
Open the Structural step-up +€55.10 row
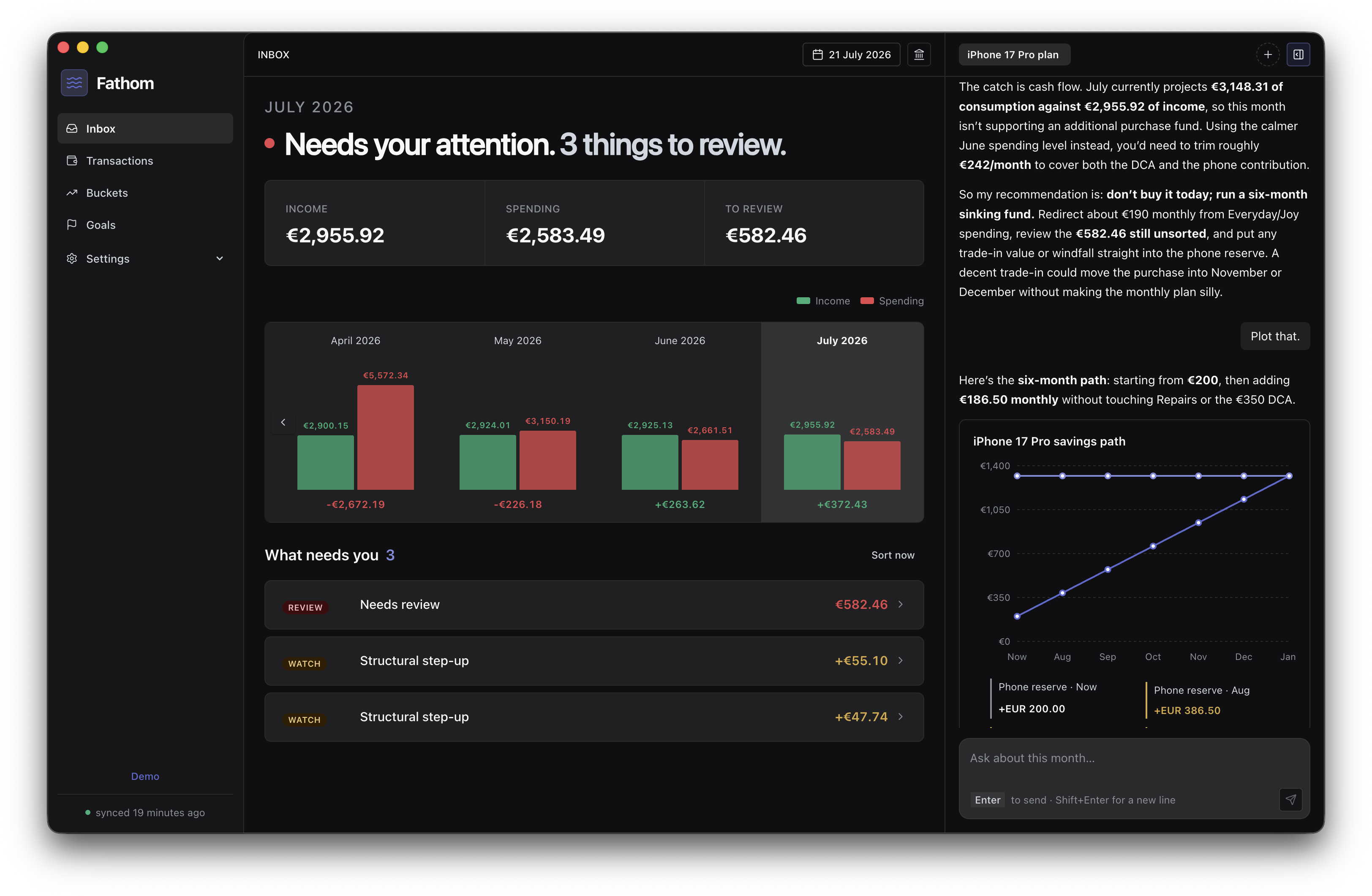coord(594,661)
